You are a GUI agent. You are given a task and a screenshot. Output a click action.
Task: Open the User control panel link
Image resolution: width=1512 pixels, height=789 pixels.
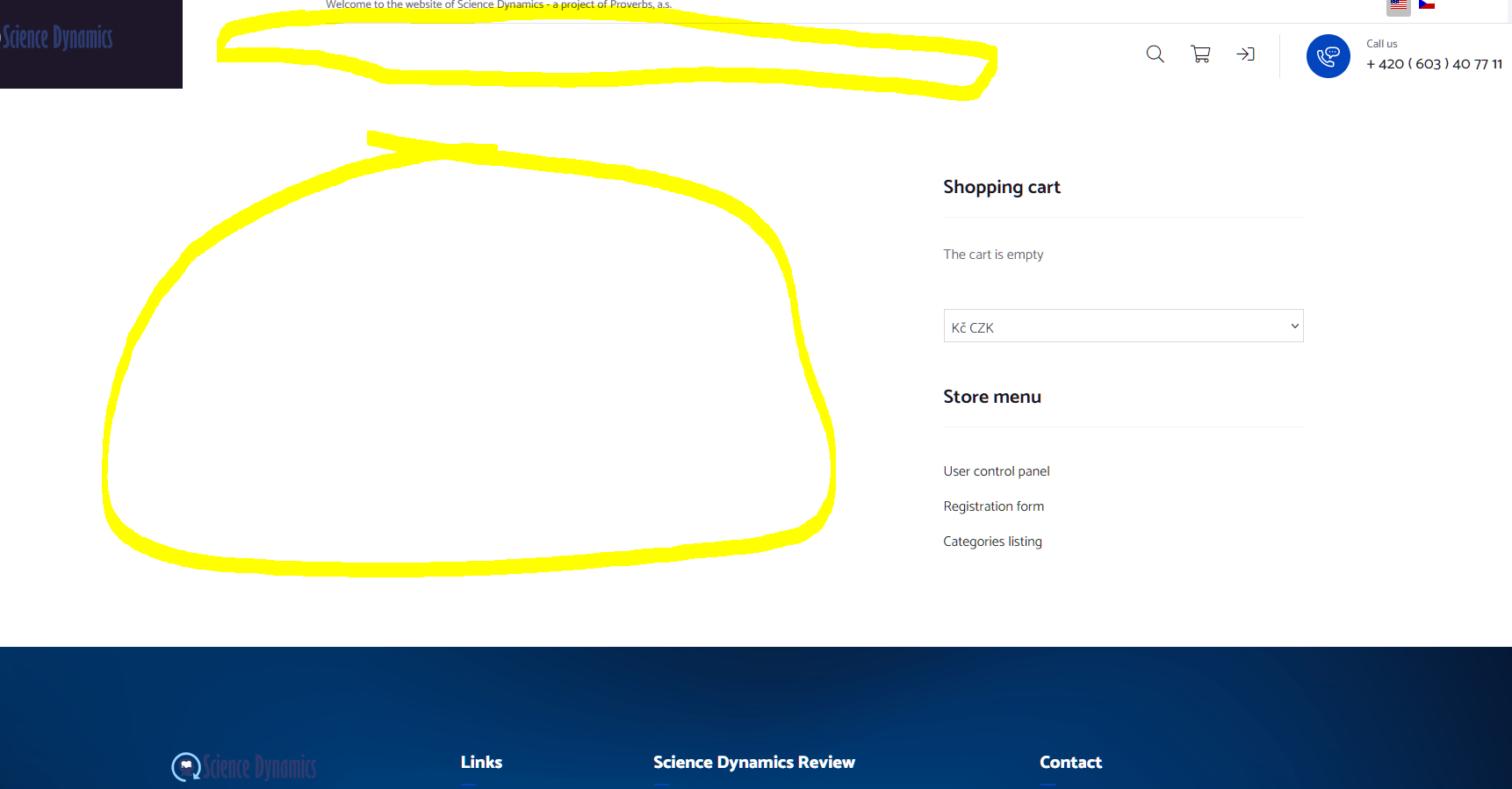tap(997, 471)
